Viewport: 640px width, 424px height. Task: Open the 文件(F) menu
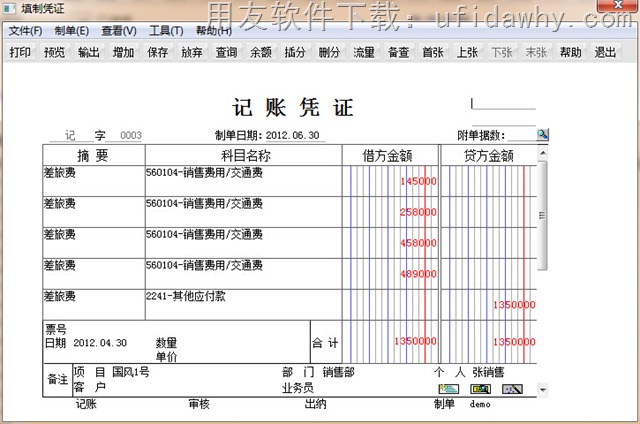25,31
